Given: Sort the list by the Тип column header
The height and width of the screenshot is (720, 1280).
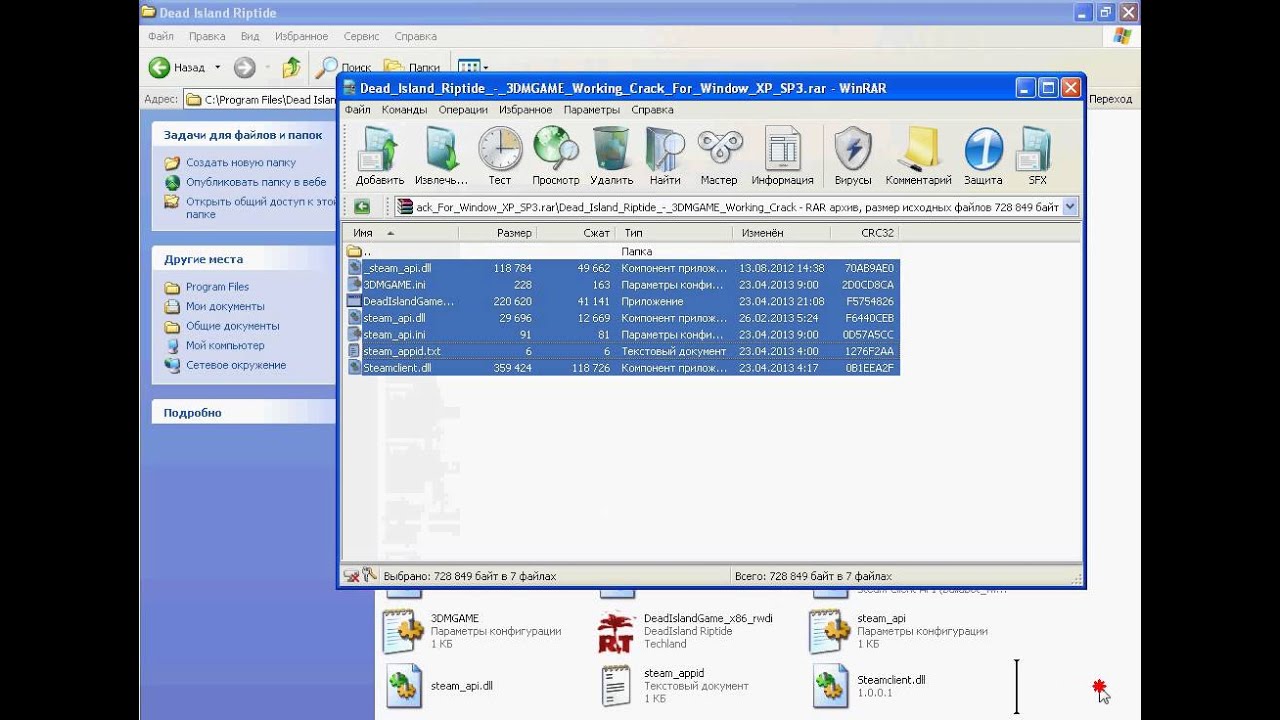Looking at the screenshot, I should [674, 232].
